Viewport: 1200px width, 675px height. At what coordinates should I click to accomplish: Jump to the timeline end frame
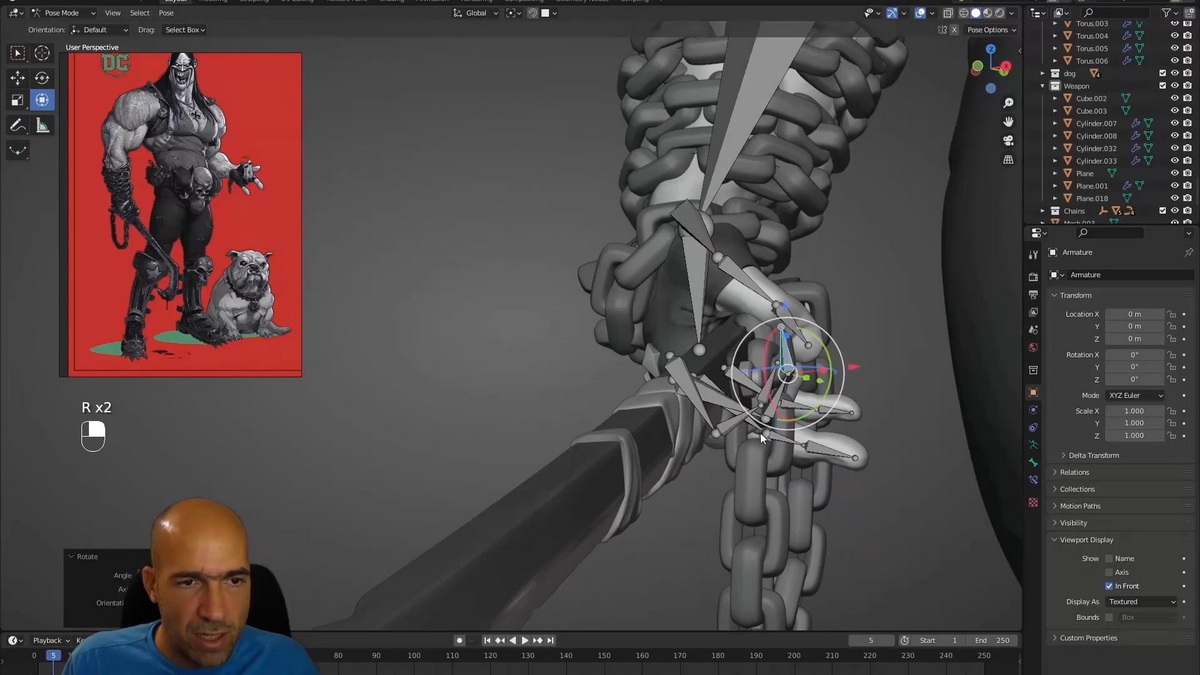point(550,641)
